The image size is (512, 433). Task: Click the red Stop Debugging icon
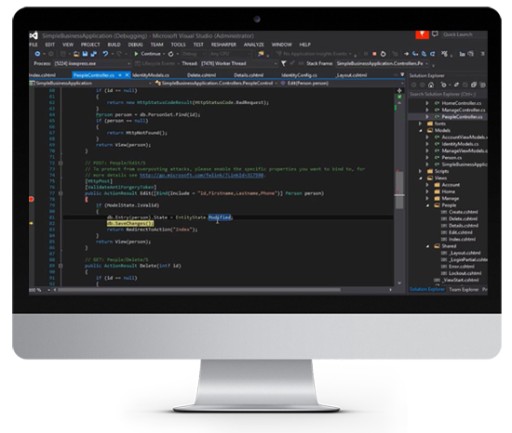click(x=374, y=54)
